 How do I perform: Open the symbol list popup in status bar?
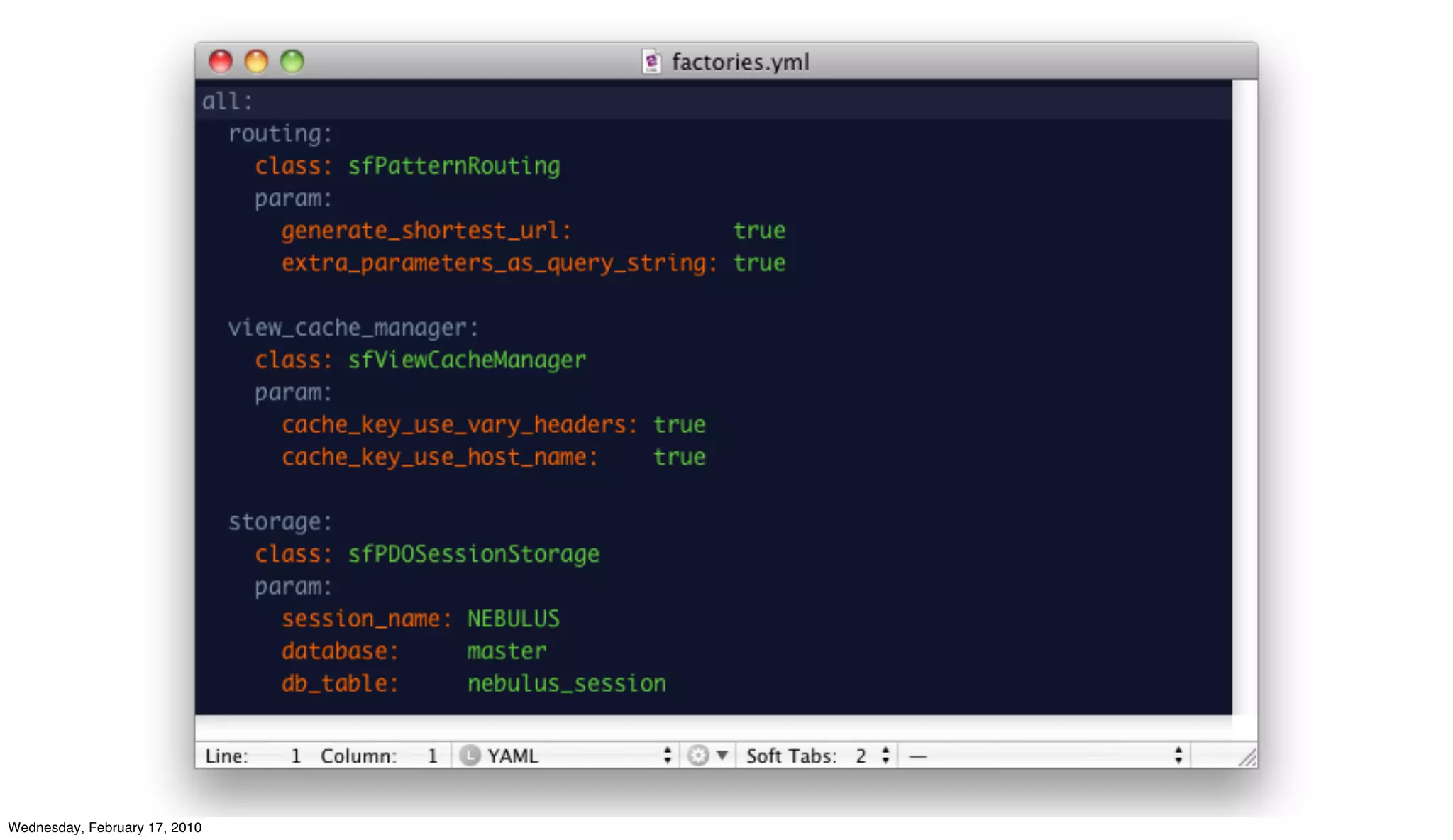click(1043, 756)
